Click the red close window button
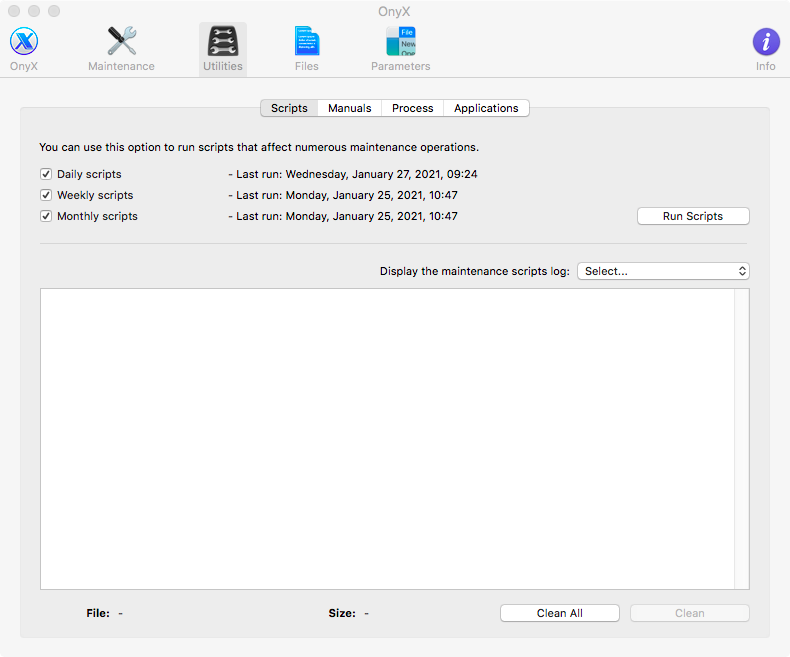This screenshot has height=657, width=790. tap(14, 11)
